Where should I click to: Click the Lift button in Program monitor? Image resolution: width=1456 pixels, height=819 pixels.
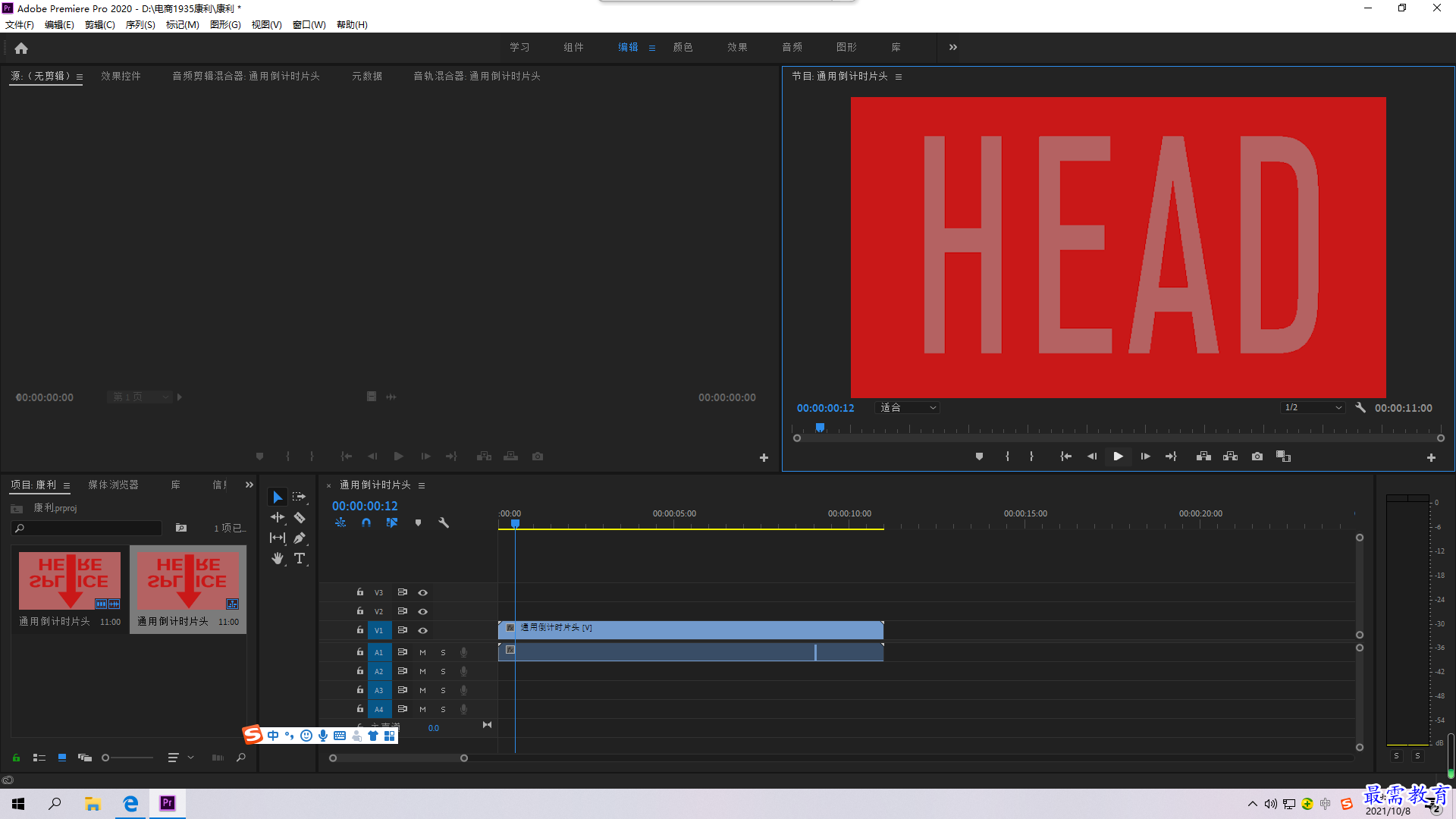[x=1203, y=457]
